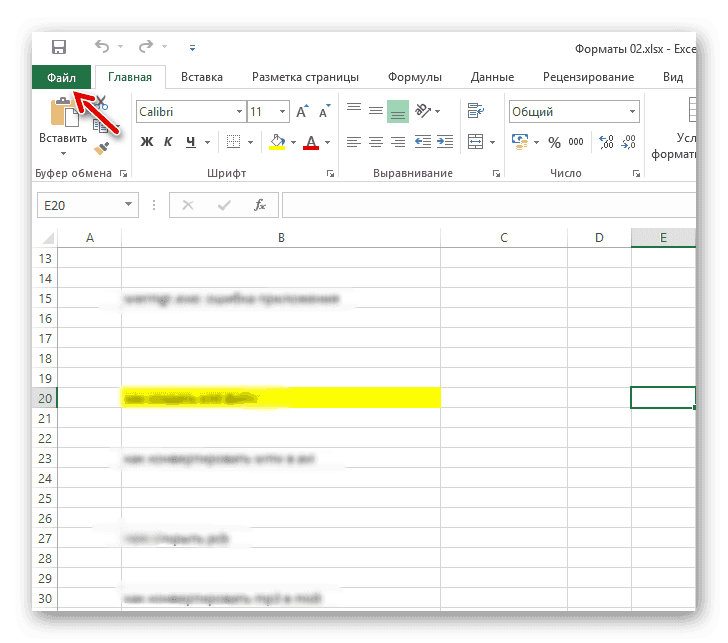728x643 pixels.
Task: Expand the Вставить paste options arrow
Action: pos(63,153)
